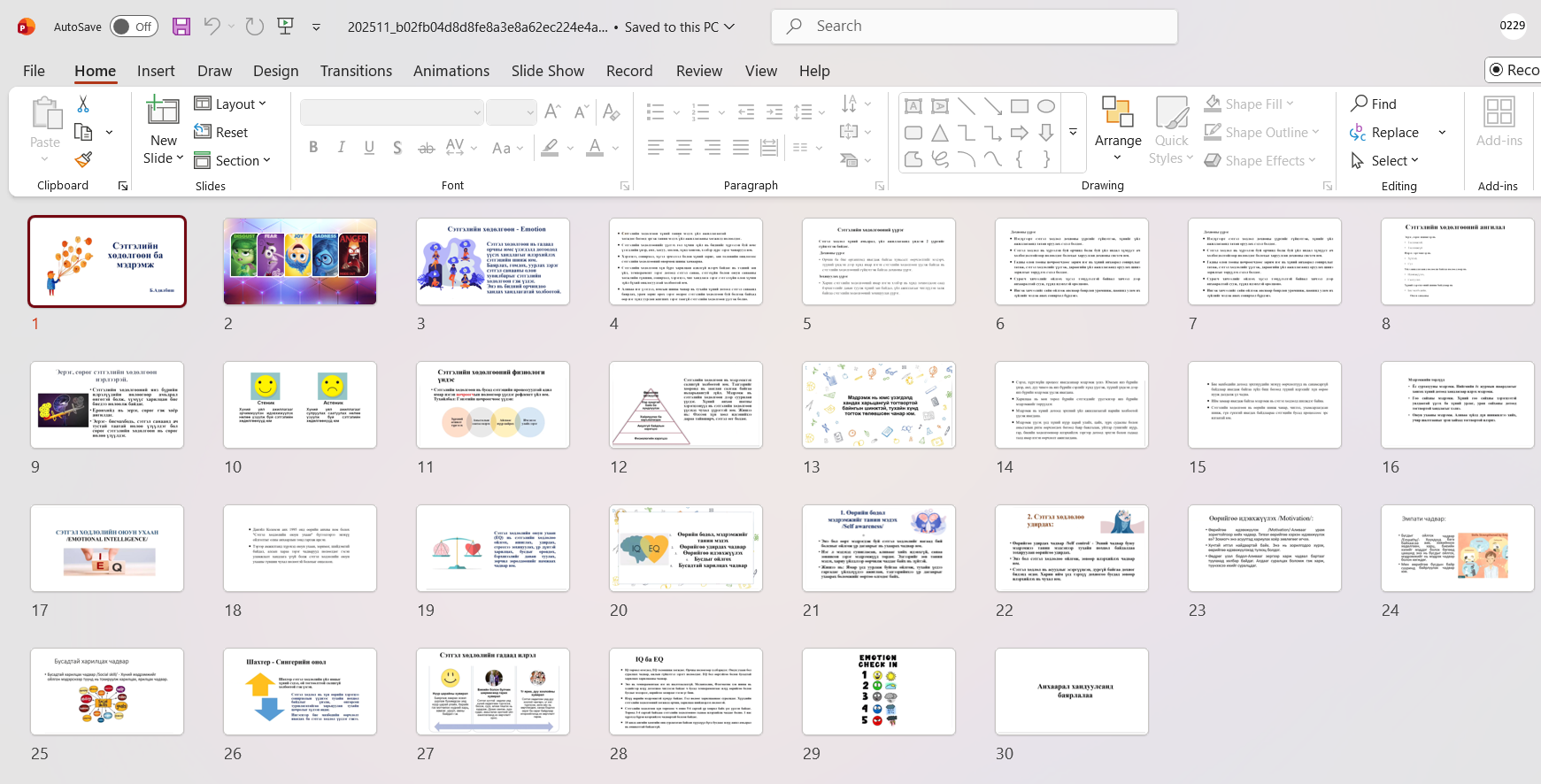The width and height of the screenshot is (1541, 784).
Task: Select slide 13 thumbnail
Action: point(878,404)
